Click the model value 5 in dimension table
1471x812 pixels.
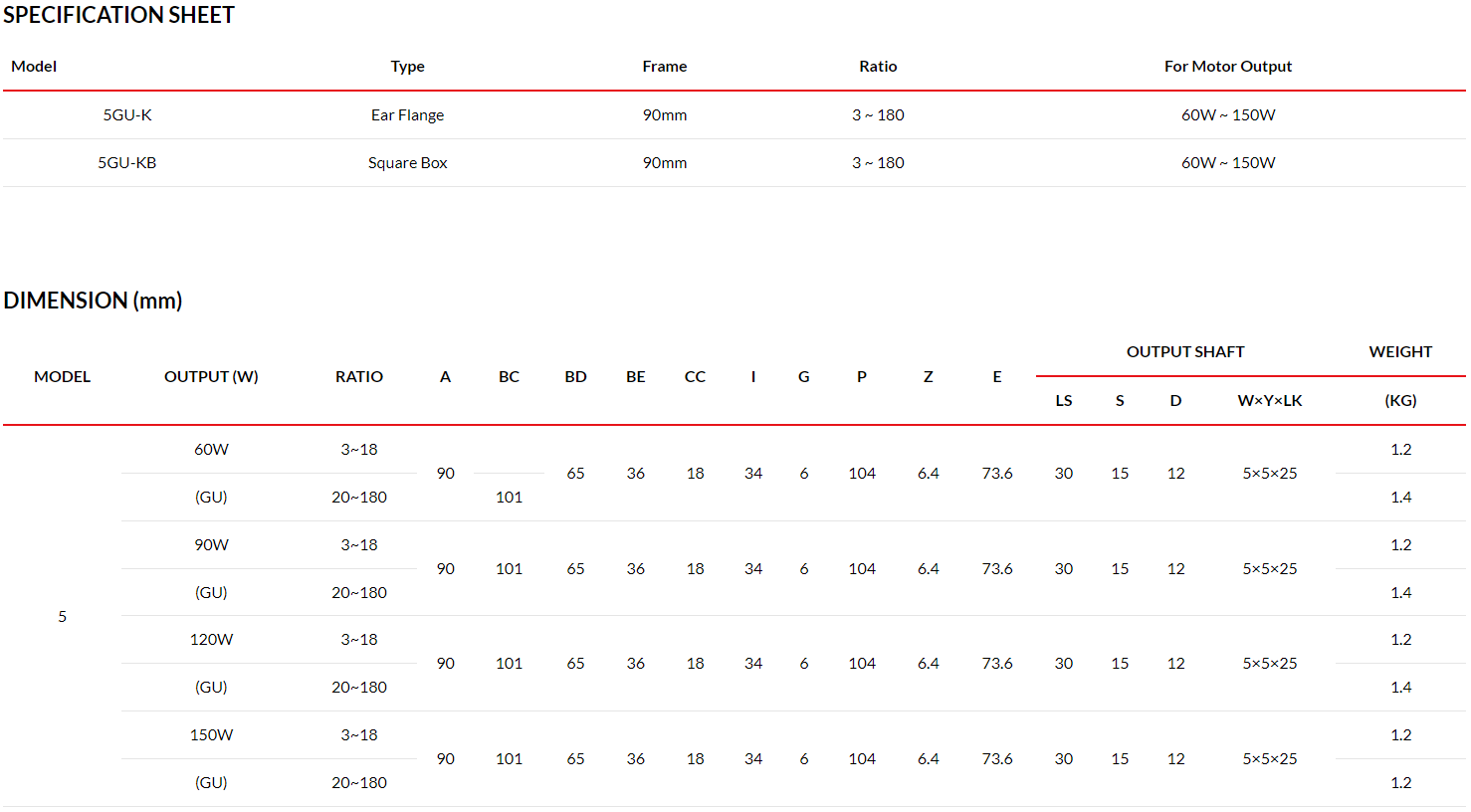pos(62,617)
